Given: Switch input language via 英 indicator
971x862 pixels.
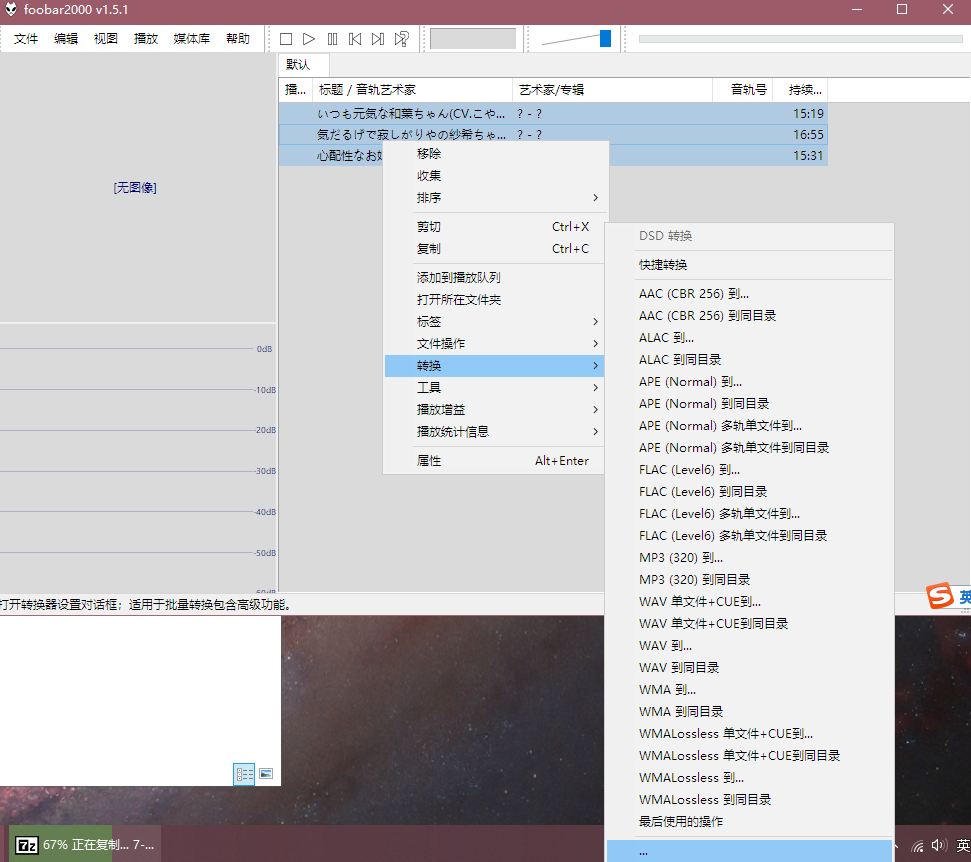Looking at the screenshot, I should (963, 845).
